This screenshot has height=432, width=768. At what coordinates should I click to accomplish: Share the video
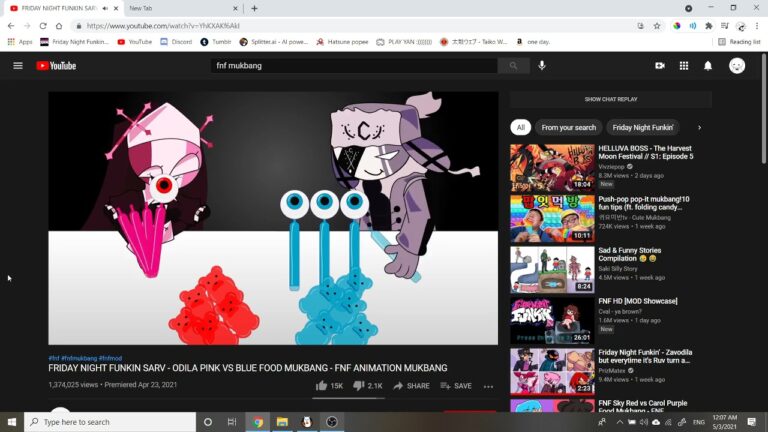pos(411,386)
